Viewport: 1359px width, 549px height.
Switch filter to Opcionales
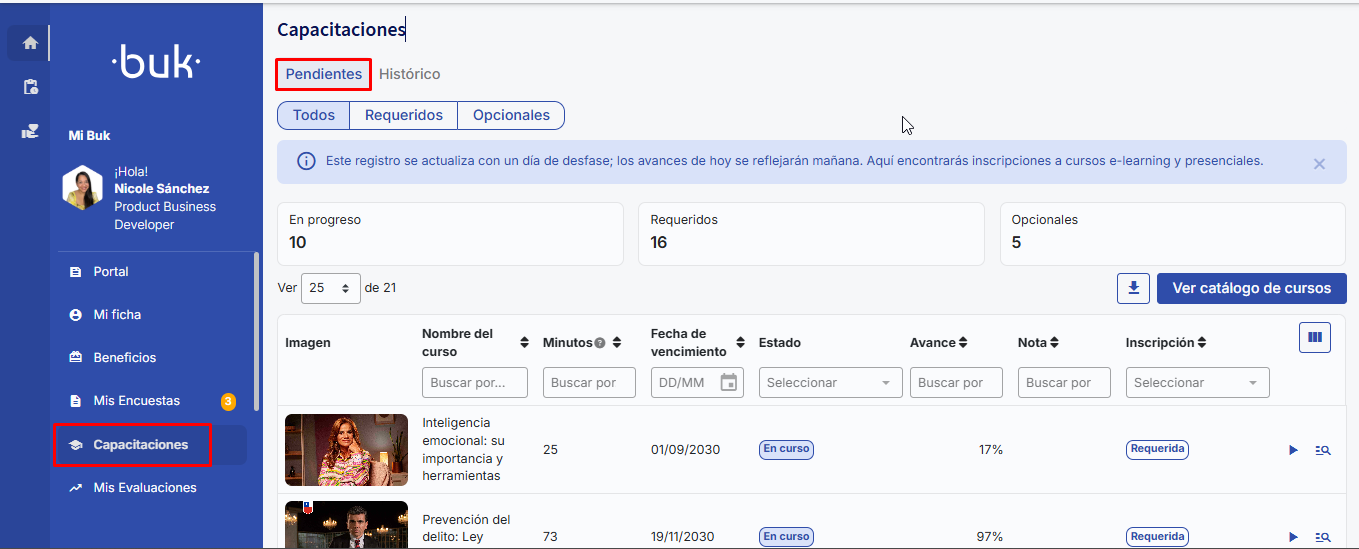(x=511, y=115)
